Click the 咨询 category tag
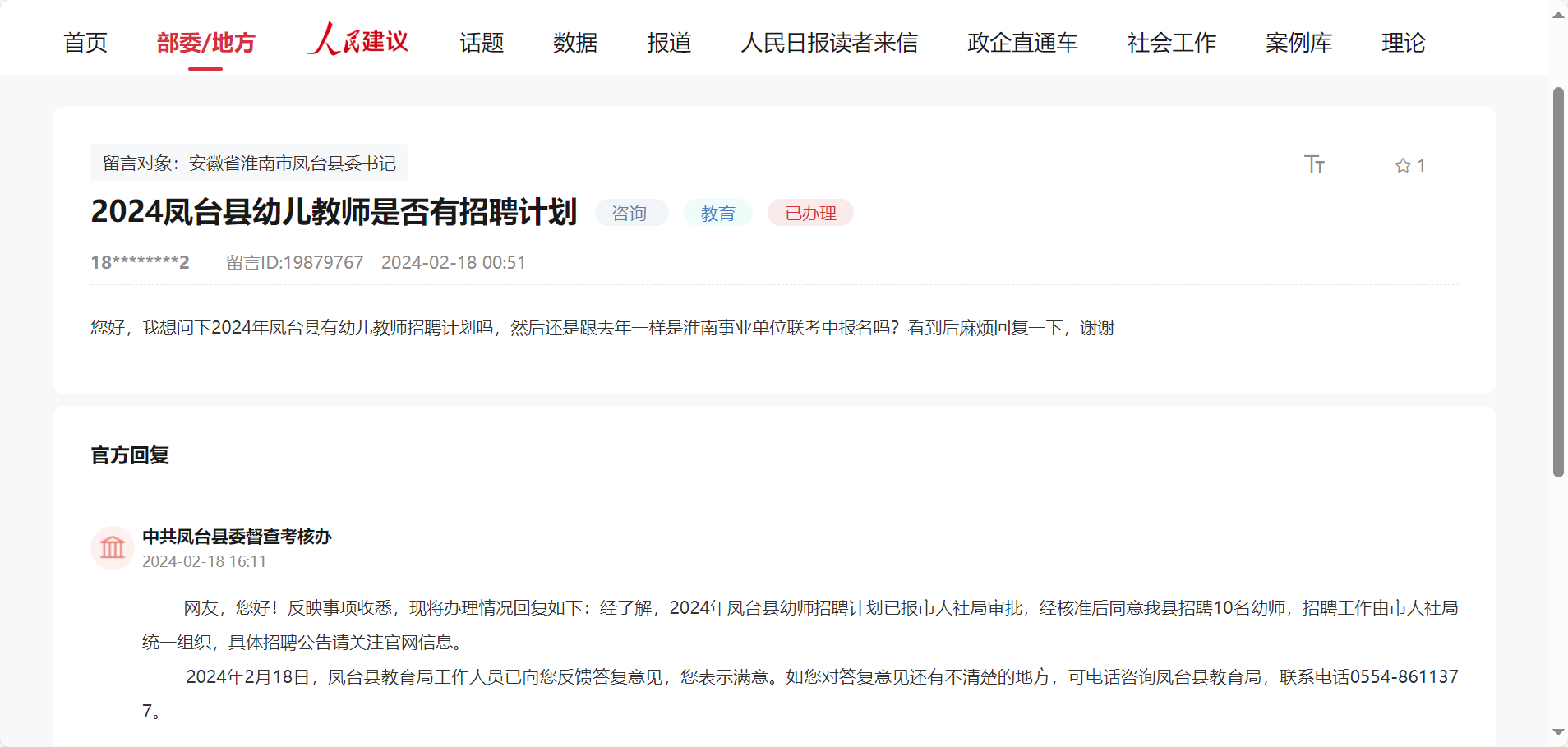The width and height of the screenshot is (1568, 747). coord(630,213)
